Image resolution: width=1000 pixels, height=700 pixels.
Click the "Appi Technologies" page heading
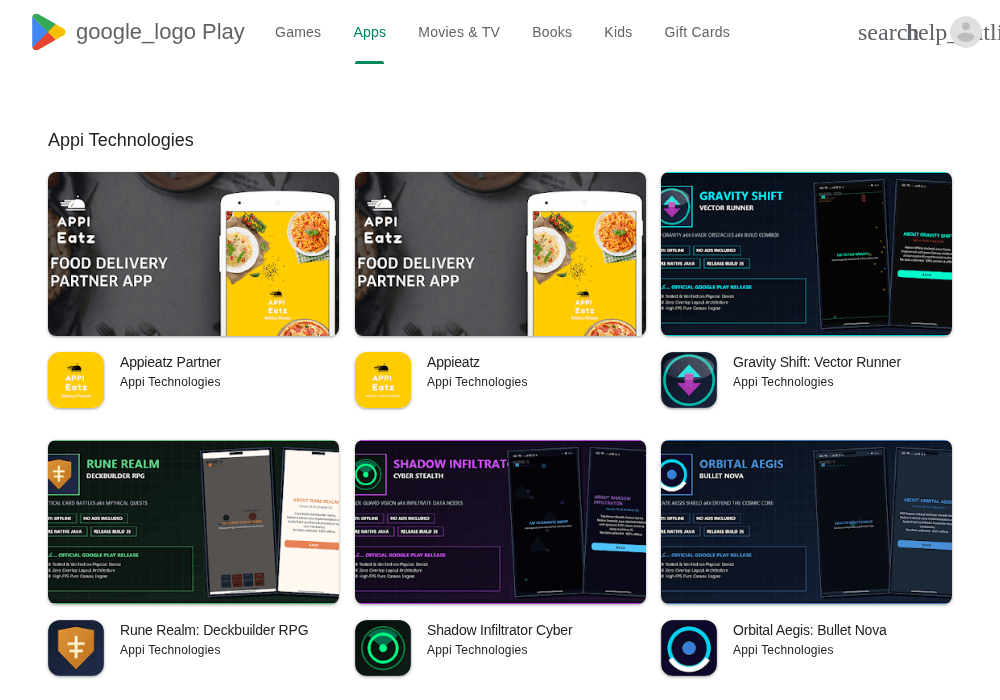tap(121, 140)
